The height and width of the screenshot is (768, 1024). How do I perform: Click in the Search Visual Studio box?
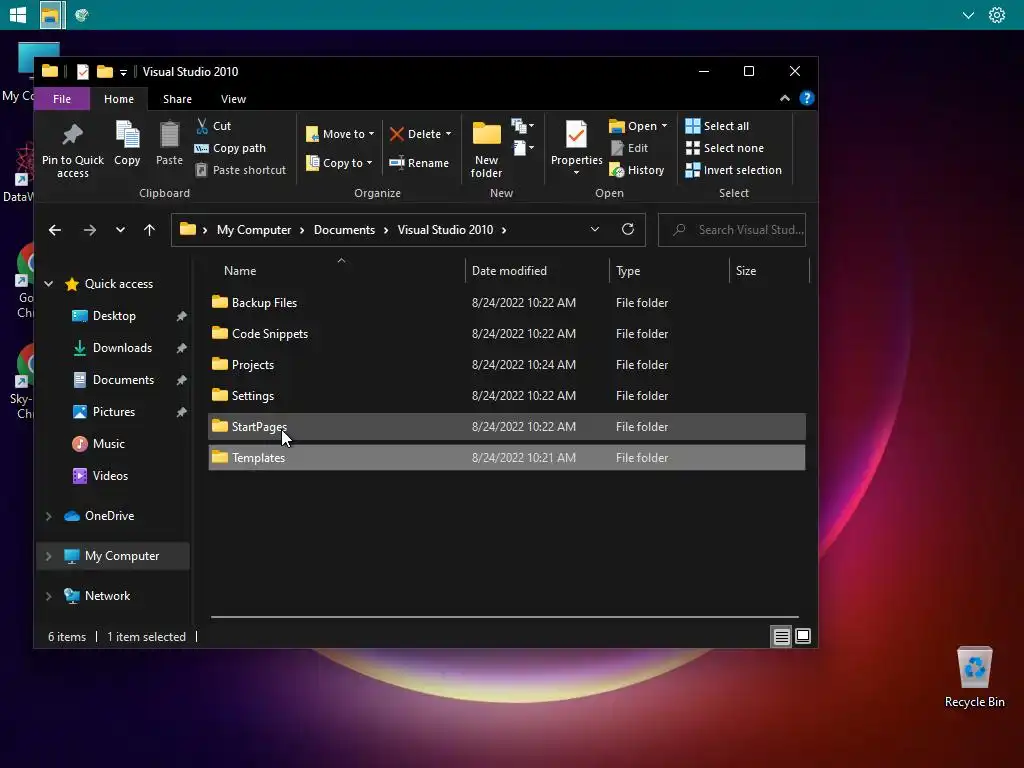732,230
